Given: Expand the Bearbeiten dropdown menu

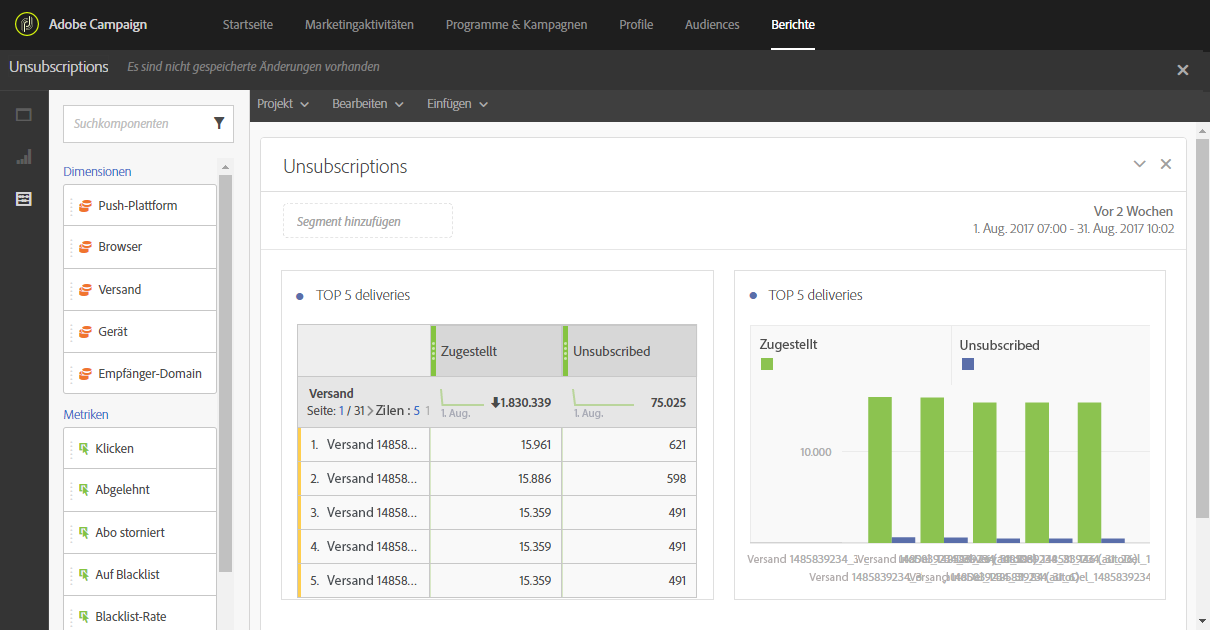Looking at the screenshot, I should click(367, 104).
